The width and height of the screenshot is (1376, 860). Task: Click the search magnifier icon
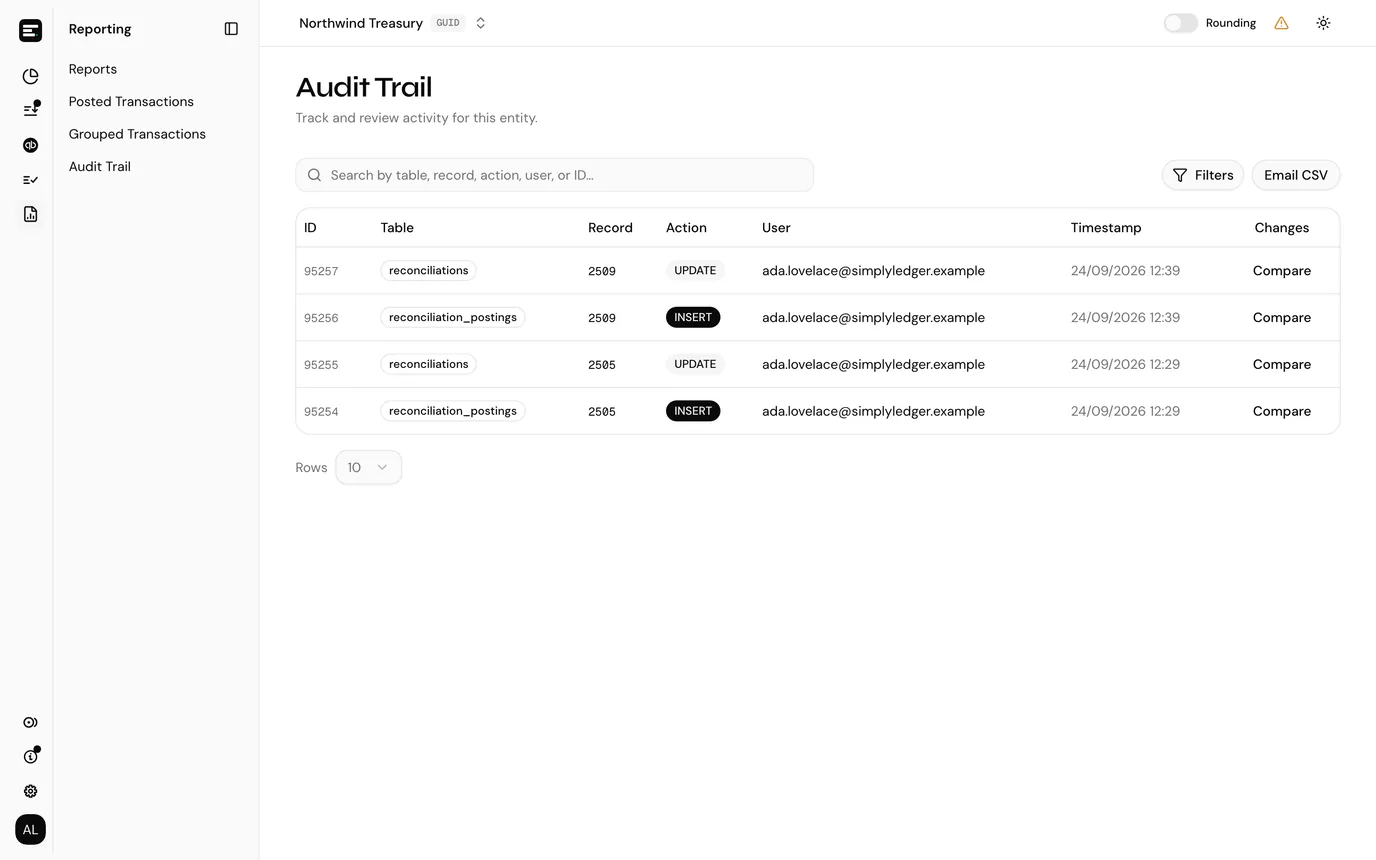pyautogui.click(x=314, y=175)
